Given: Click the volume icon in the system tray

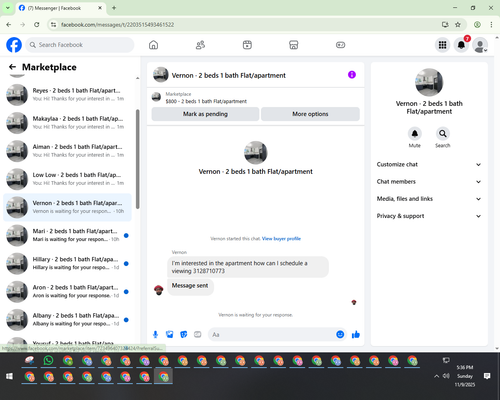Looking at the screenshot, I should point(446,376).
